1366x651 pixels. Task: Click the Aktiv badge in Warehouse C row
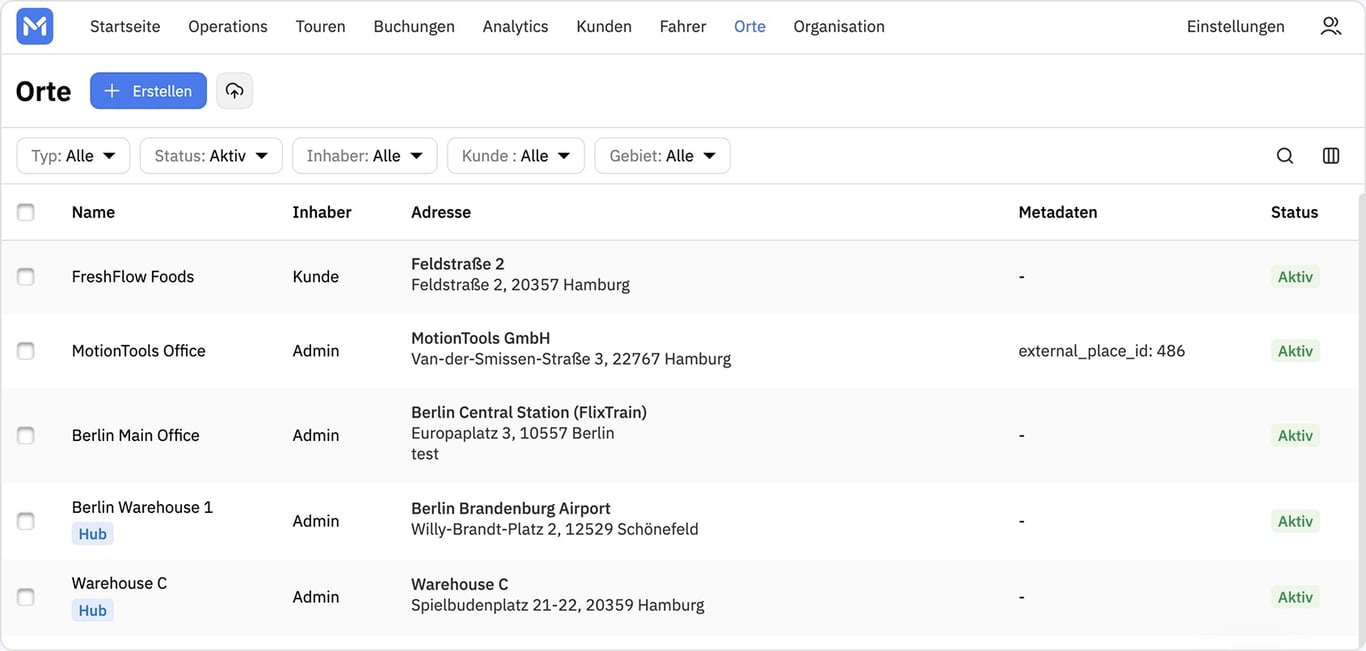pos(1296,597)
